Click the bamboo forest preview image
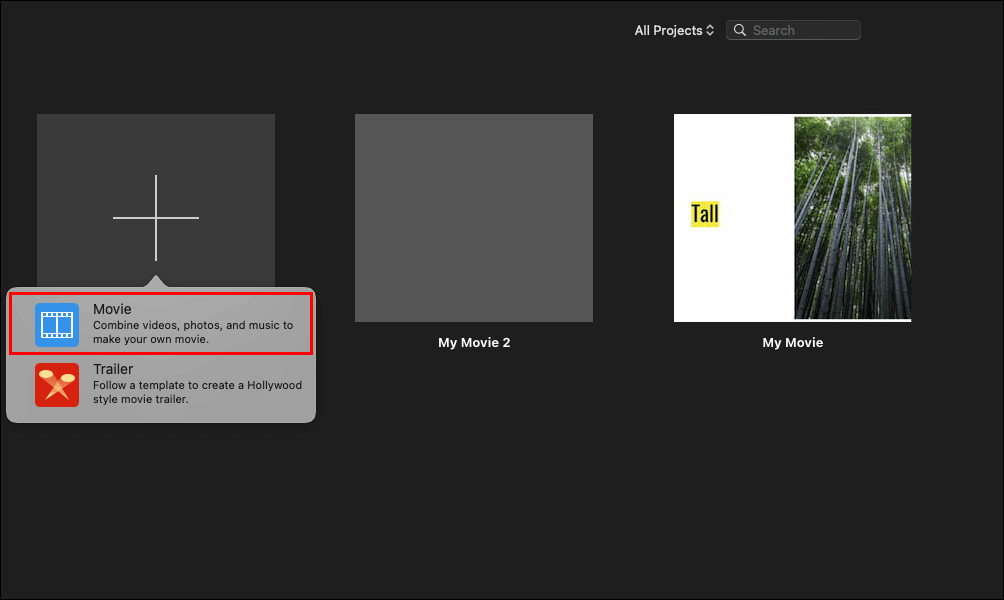 click(x=852, y=217)
